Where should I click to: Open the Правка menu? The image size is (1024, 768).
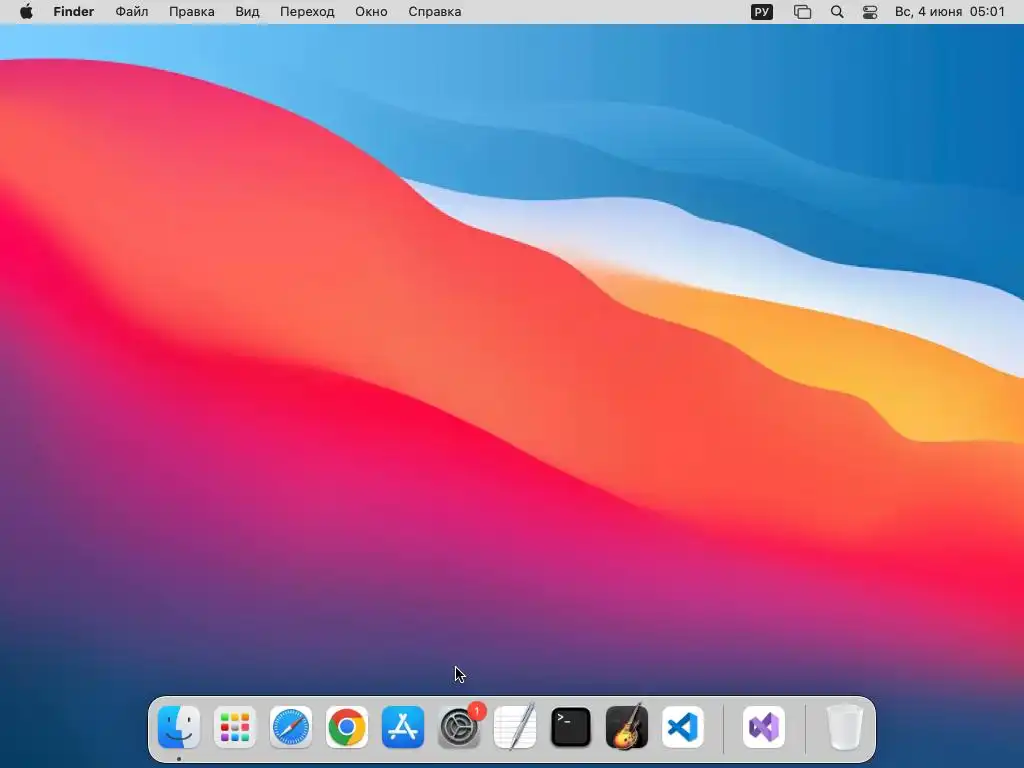[x=192, y=12]
